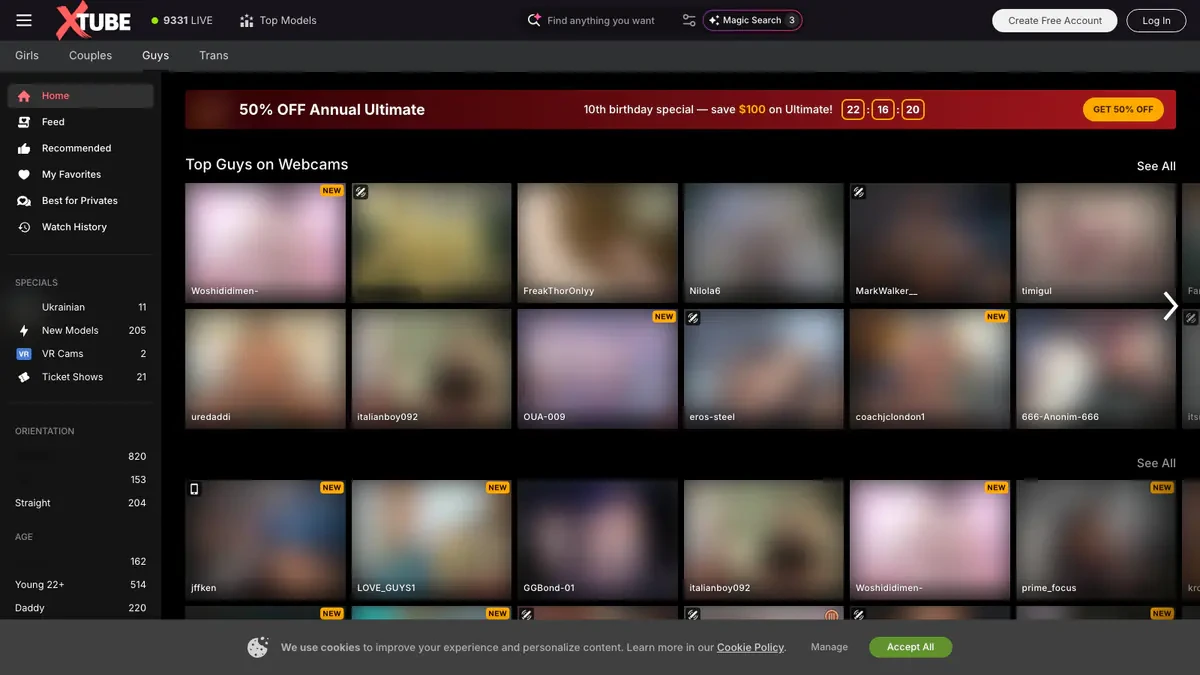Open Home in the sidebar

pyautogui.click(x=81, y=96)
